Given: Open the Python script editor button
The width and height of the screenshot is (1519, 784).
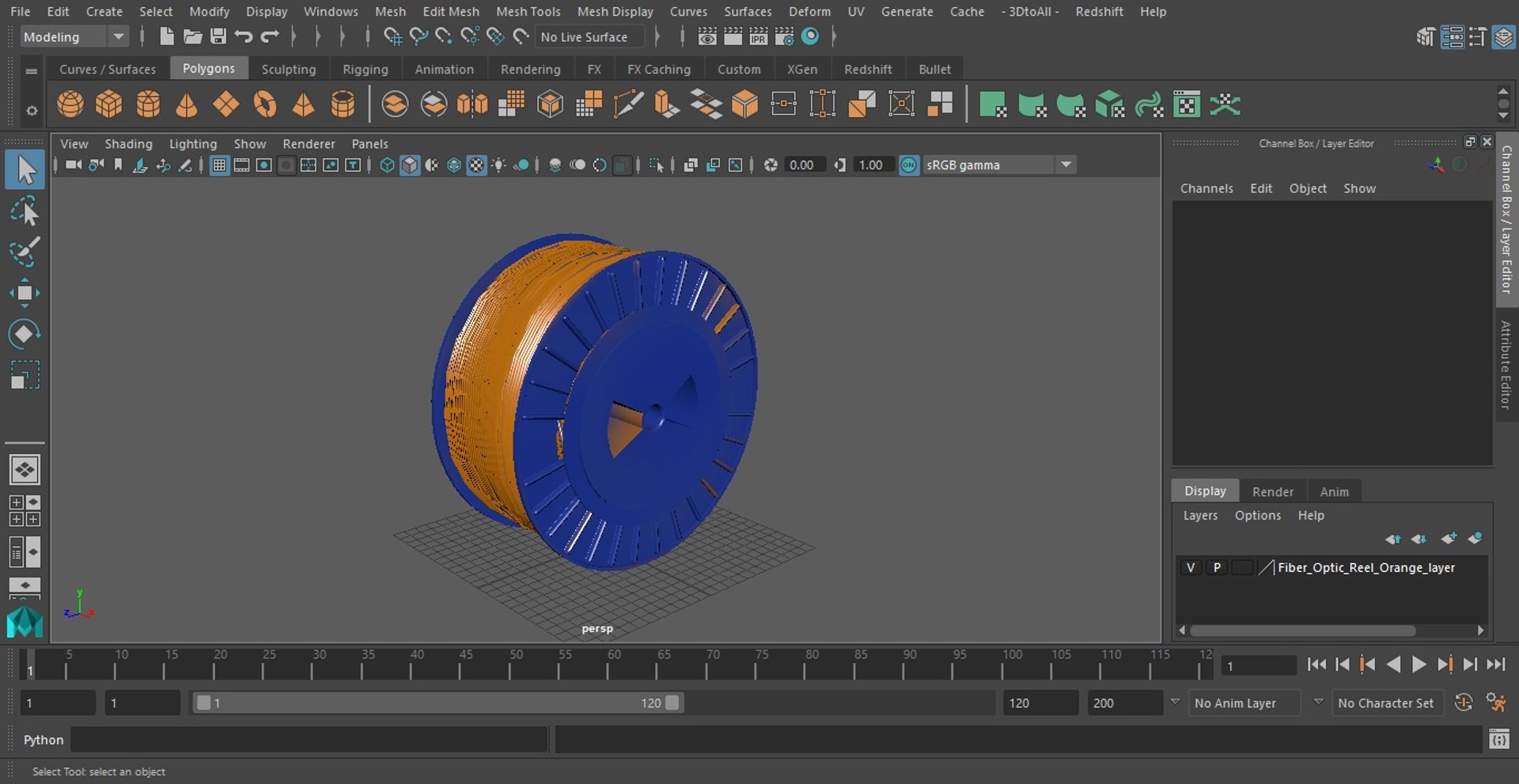Looking at the screenshot, I should pos(1498,740).
